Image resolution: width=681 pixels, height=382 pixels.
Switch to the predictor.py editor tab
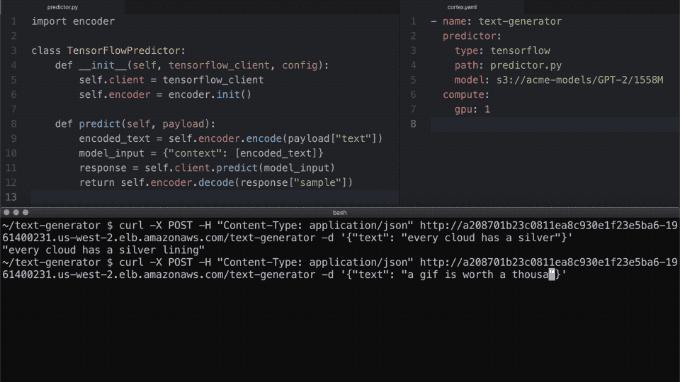(63, 7)
